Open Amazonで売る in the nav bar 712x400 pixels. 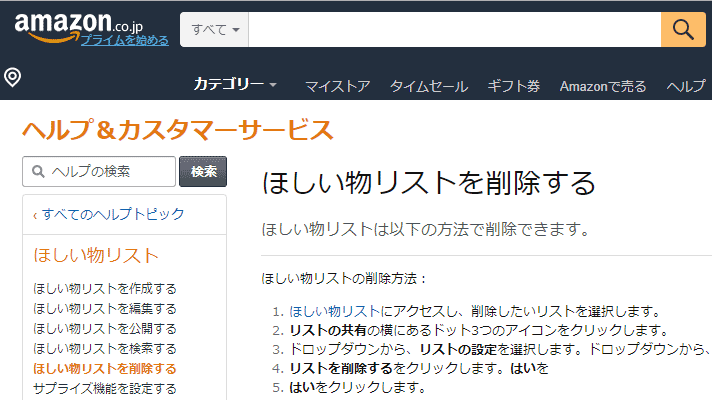603,86
